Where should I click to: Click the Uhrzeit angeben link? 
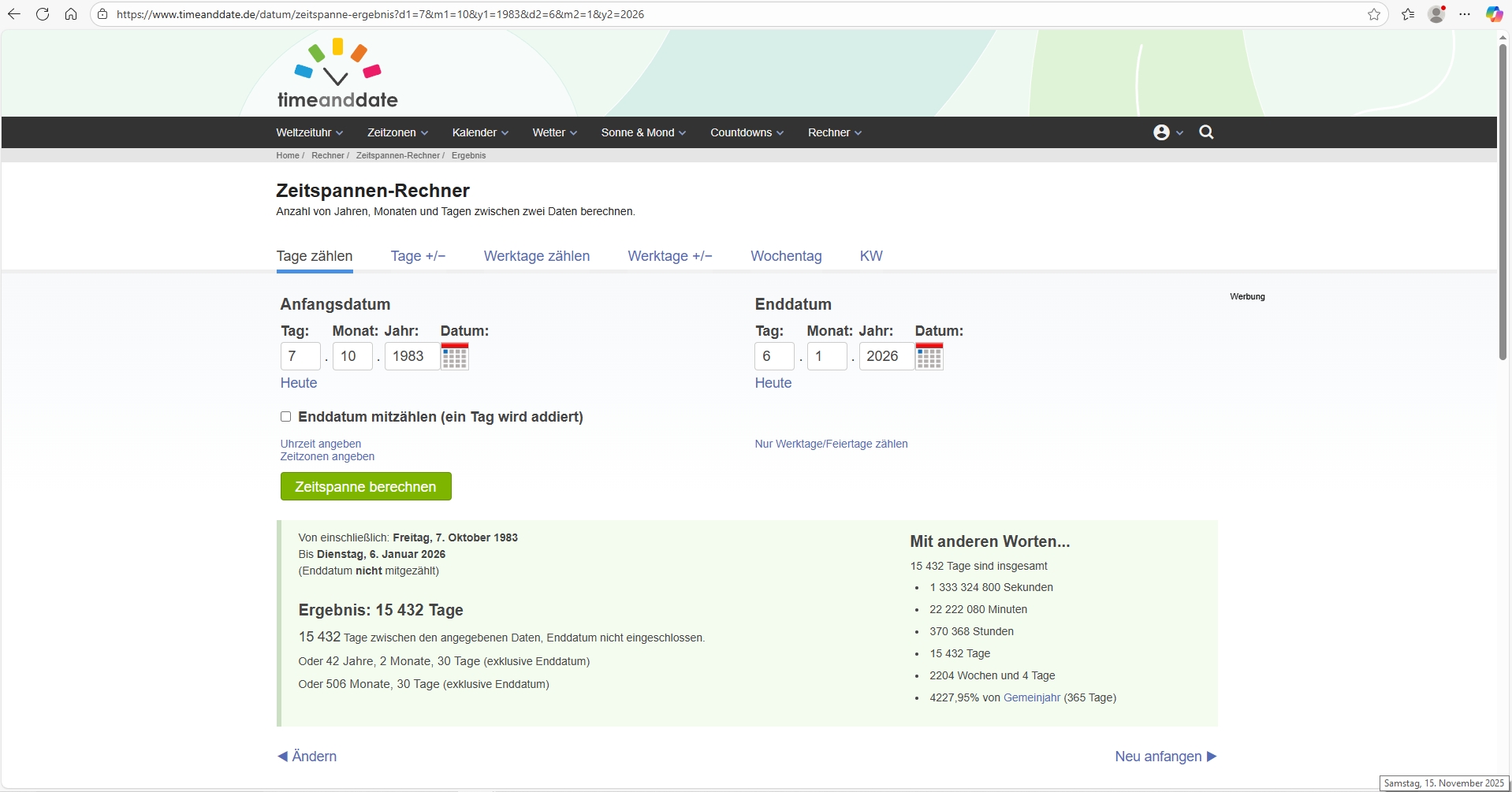321,444
